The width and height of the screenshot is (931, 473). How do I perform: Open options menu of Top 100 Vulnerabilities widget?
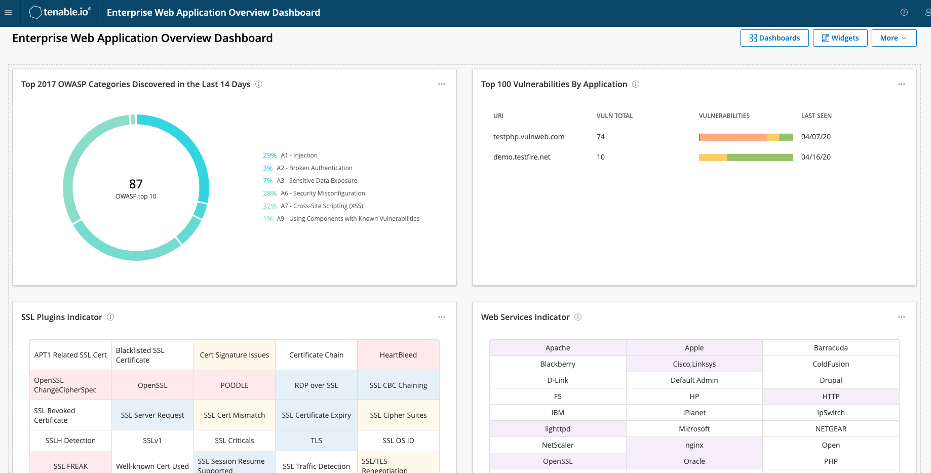point(901,84)
